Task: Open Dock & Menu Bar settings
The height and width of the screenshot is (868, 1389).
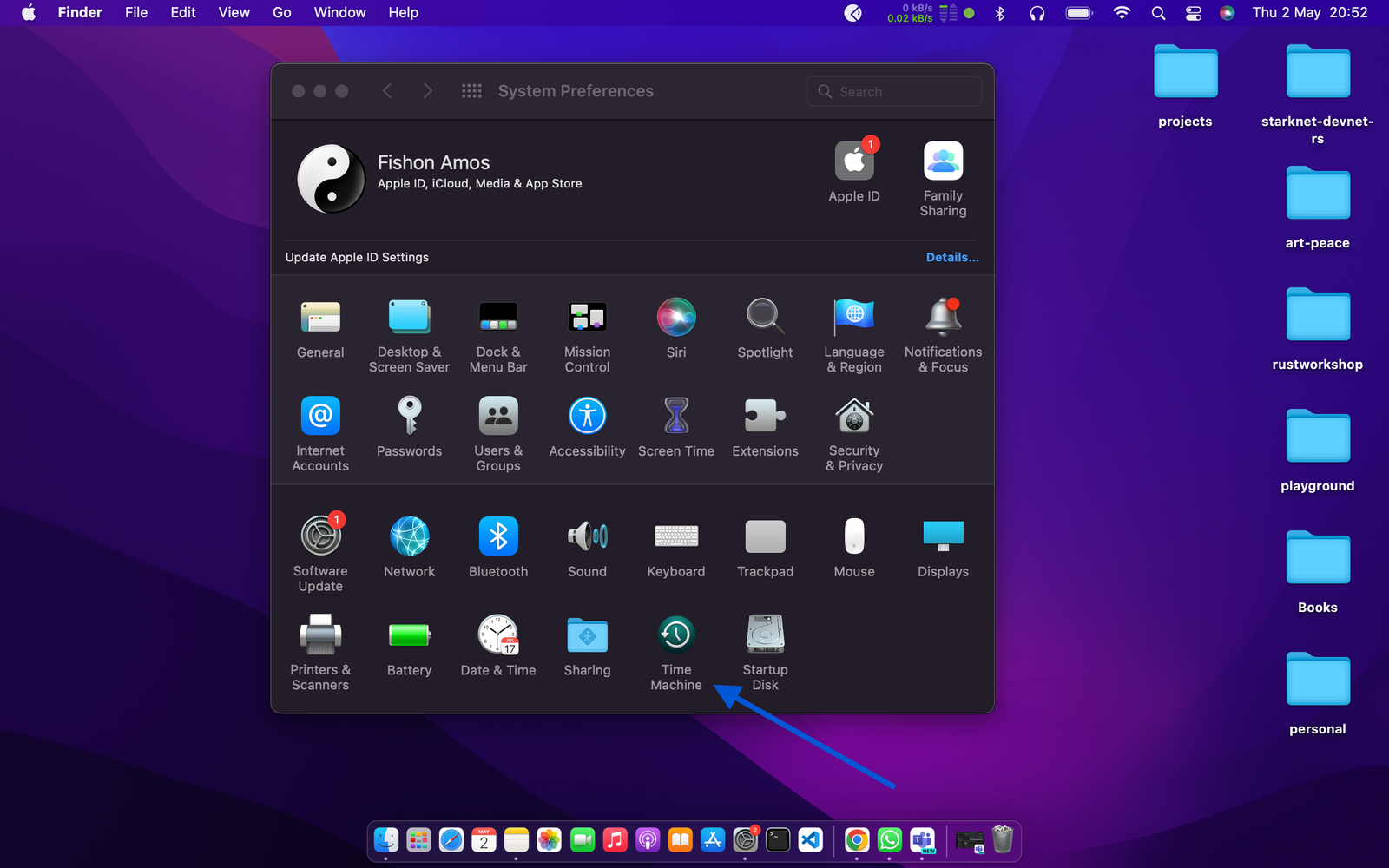Action: [x=498, y=319]
